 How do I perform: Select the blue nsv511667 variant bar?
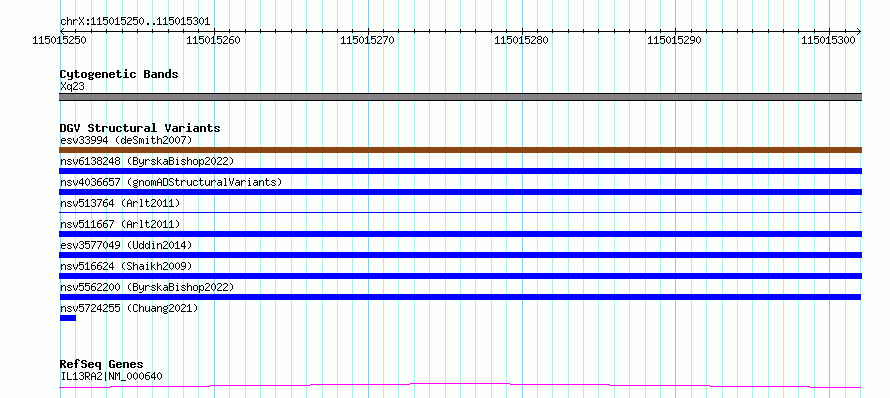(460, 234)
